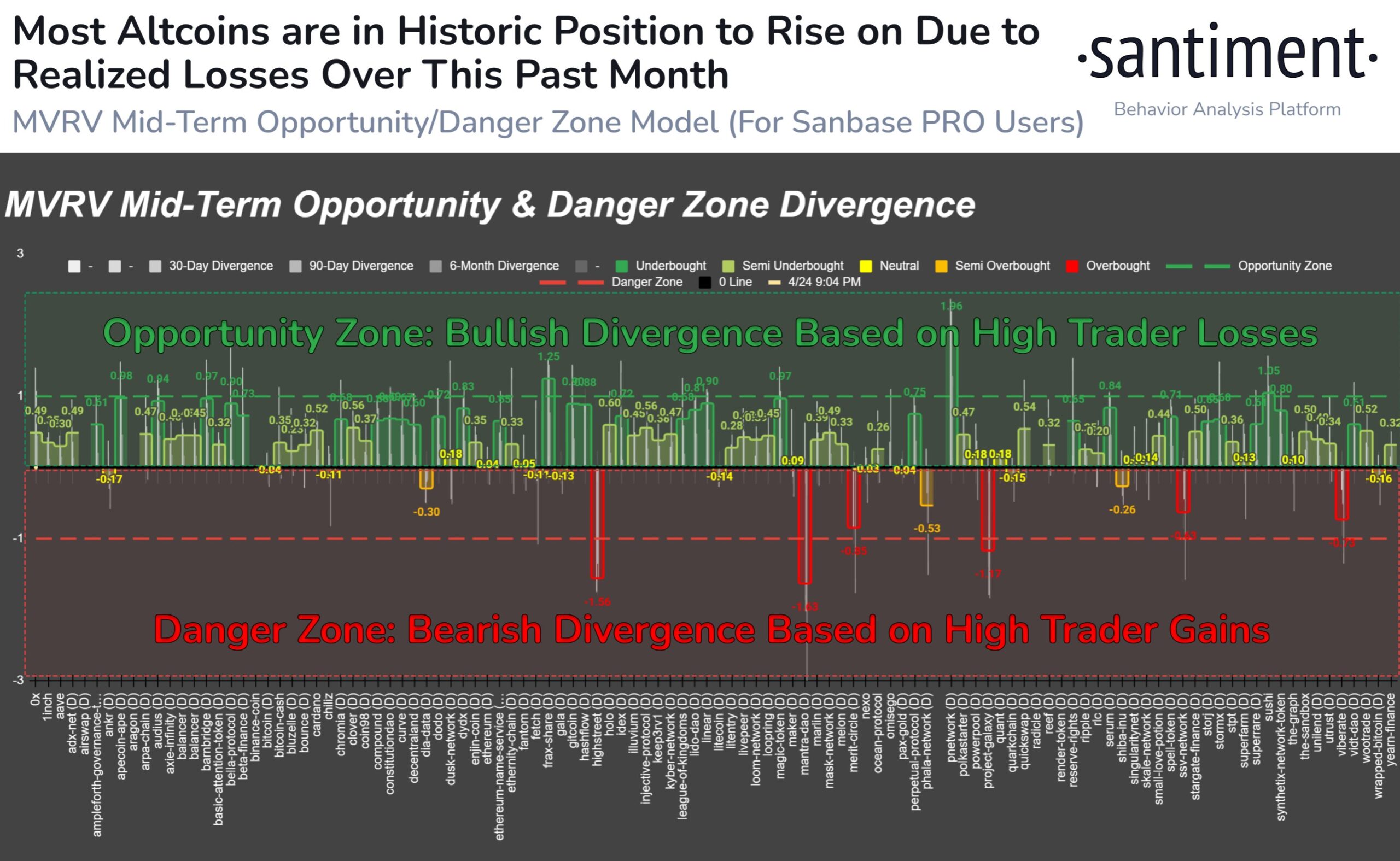Click the black 0 Line legend icon
Screen dimensions: 1400x861
[704, 282]
